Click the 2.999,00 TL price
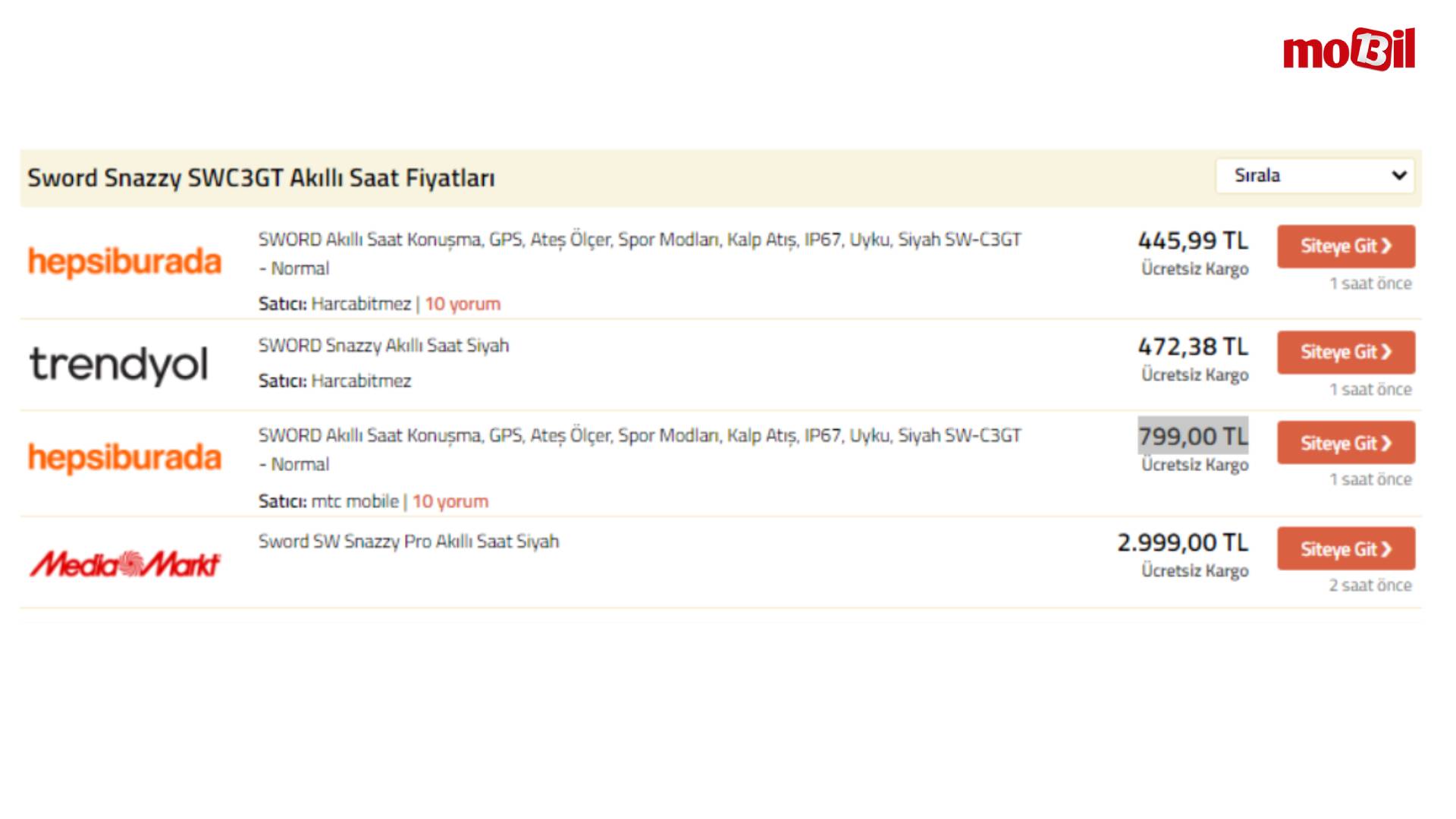 (1182, 542)
